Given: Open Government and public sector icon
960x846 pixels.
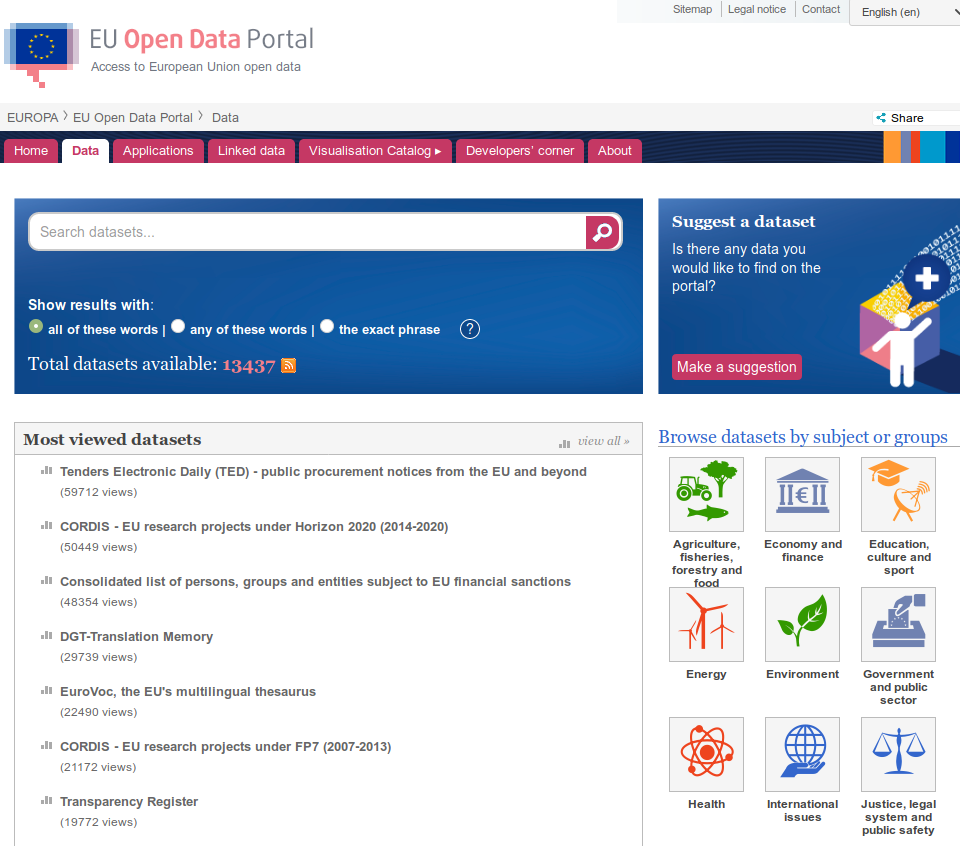Looking at the screenshot, I should point(898,624).
